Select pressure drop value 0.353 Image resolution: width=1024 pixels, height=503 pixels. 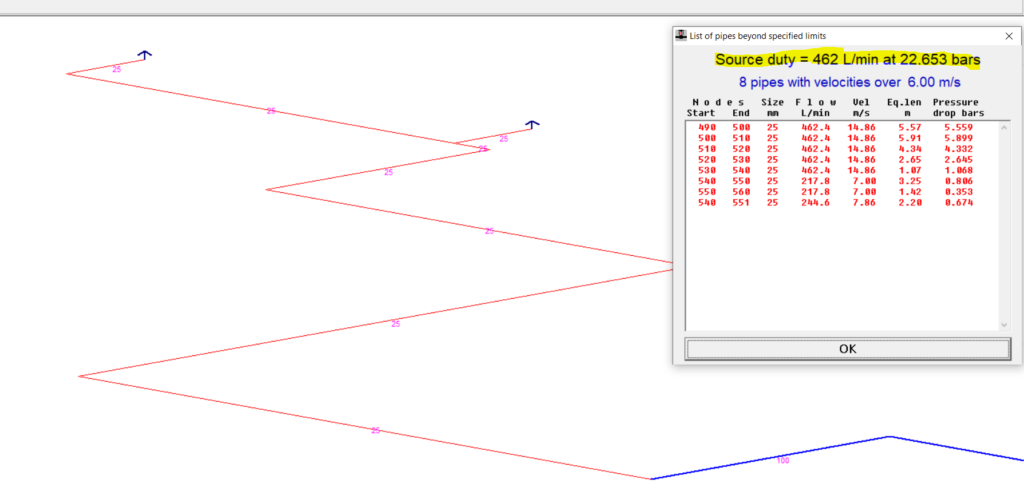pyautogui.click(x=959, y=192)
